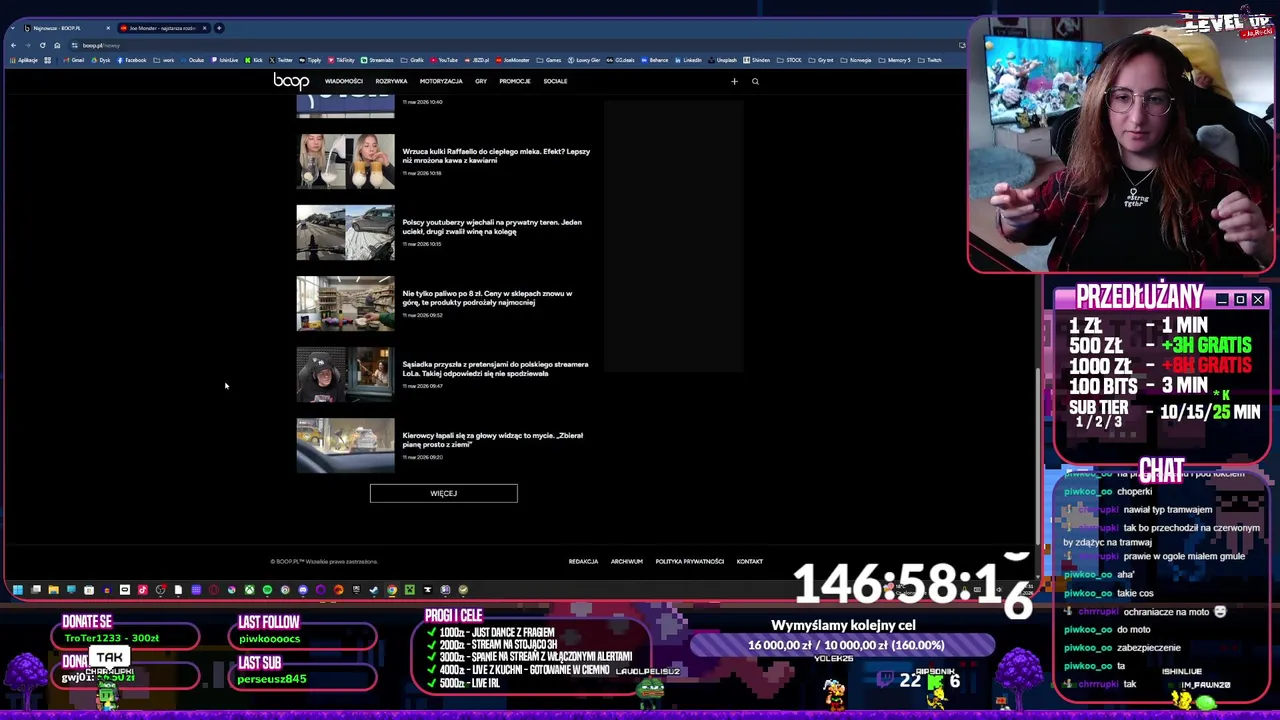The image size is (1280, 720).
Task: Click the WIĘCEJ load more button
Action: [x=443, y=493]
